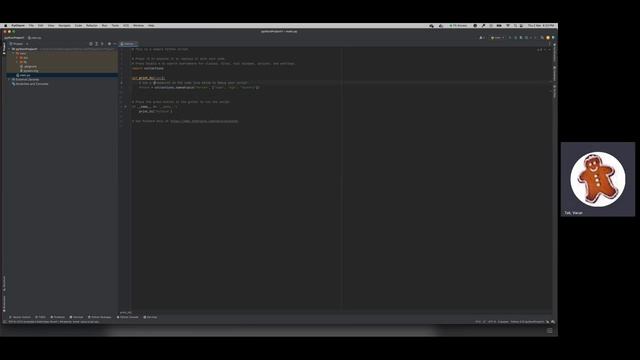Click the 4 spaces indent setting

coord(503,322)
